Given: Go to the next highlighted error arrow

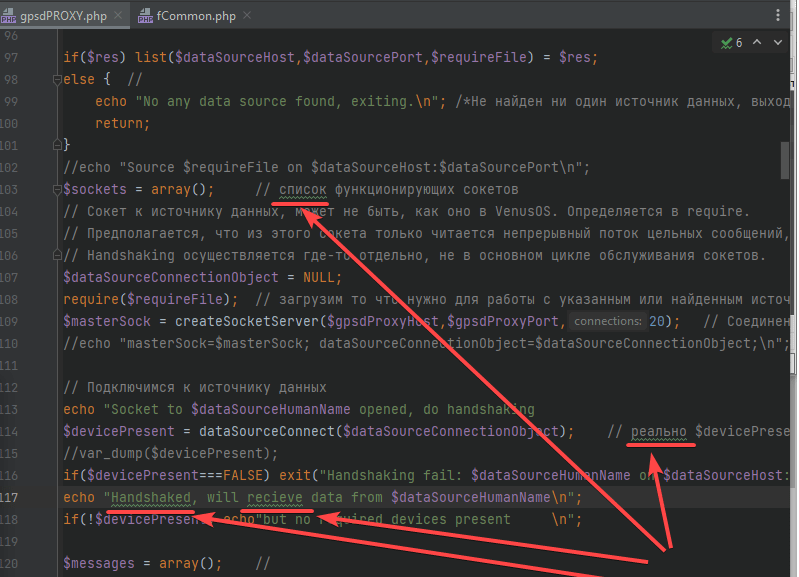Looking at the screenshot, I should (778, 42).
